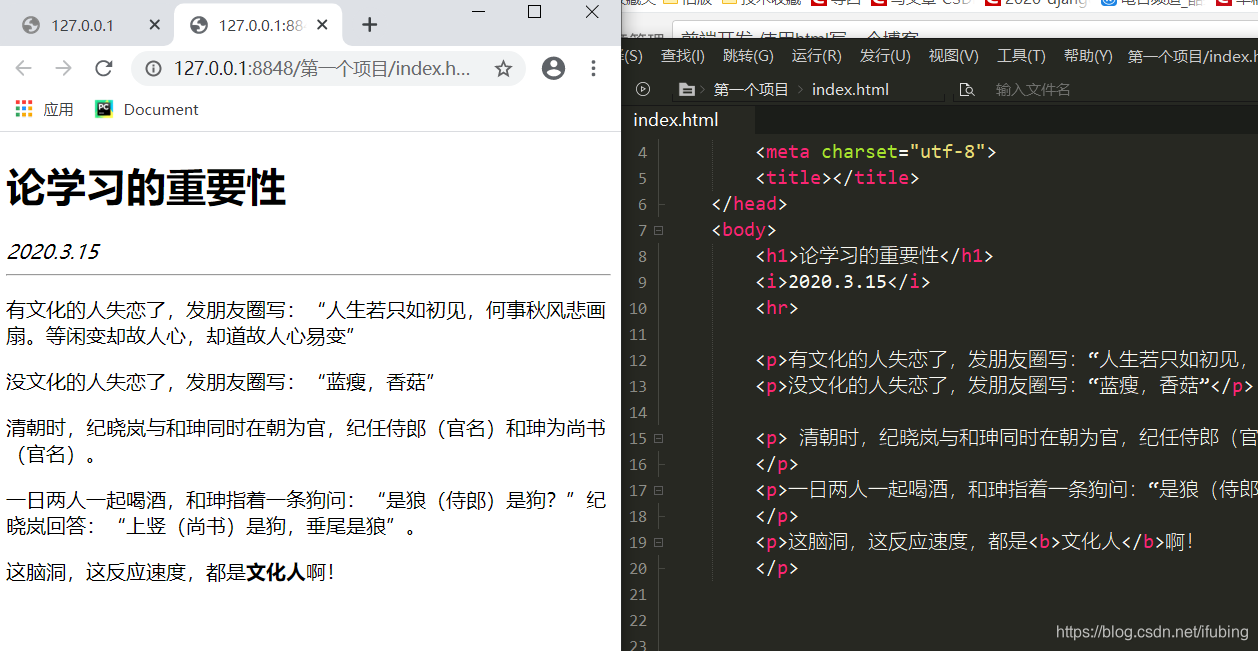Image resolution: width=1258 pixels, height=651 pixels.
Task: Click line number 21 in the gutter
Action: (x=639, y=594)
